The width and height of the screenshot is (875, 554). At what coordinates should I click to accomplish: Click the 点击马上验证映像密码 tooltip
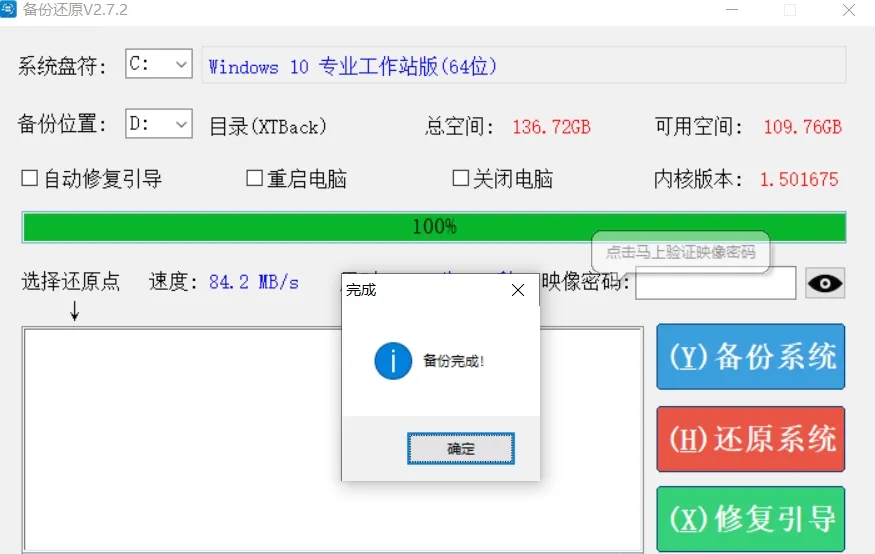tap(681, 252)
